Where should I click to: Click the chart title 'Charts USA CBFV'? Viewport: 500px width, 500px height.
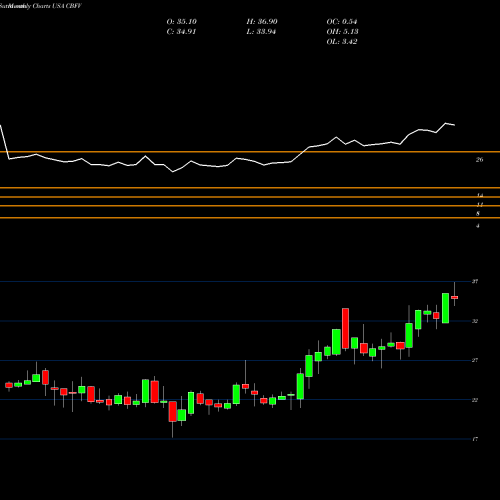57,6
